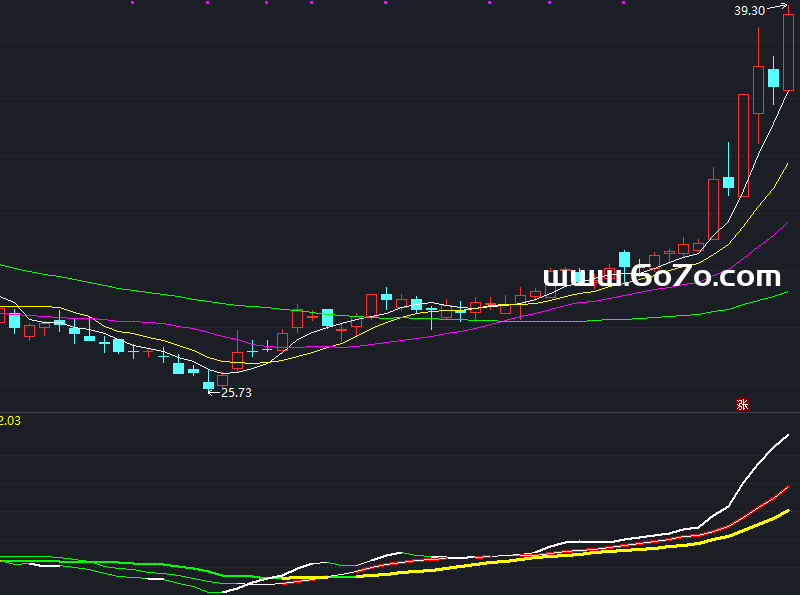Click the red 涨 marker icon
The height and width of the screenshot is (595, 800).
pyautogui.click(x=742, y=405)
